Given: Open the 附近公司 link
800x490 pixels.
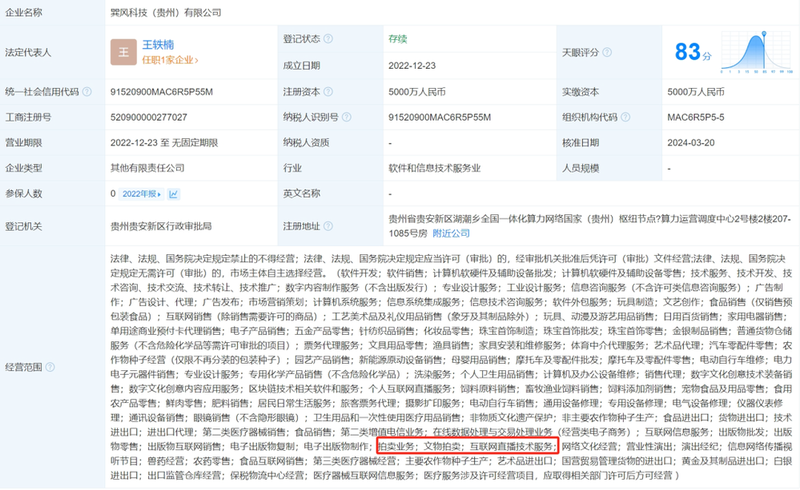Looking at the screenshot, I should tap(451, 233).
